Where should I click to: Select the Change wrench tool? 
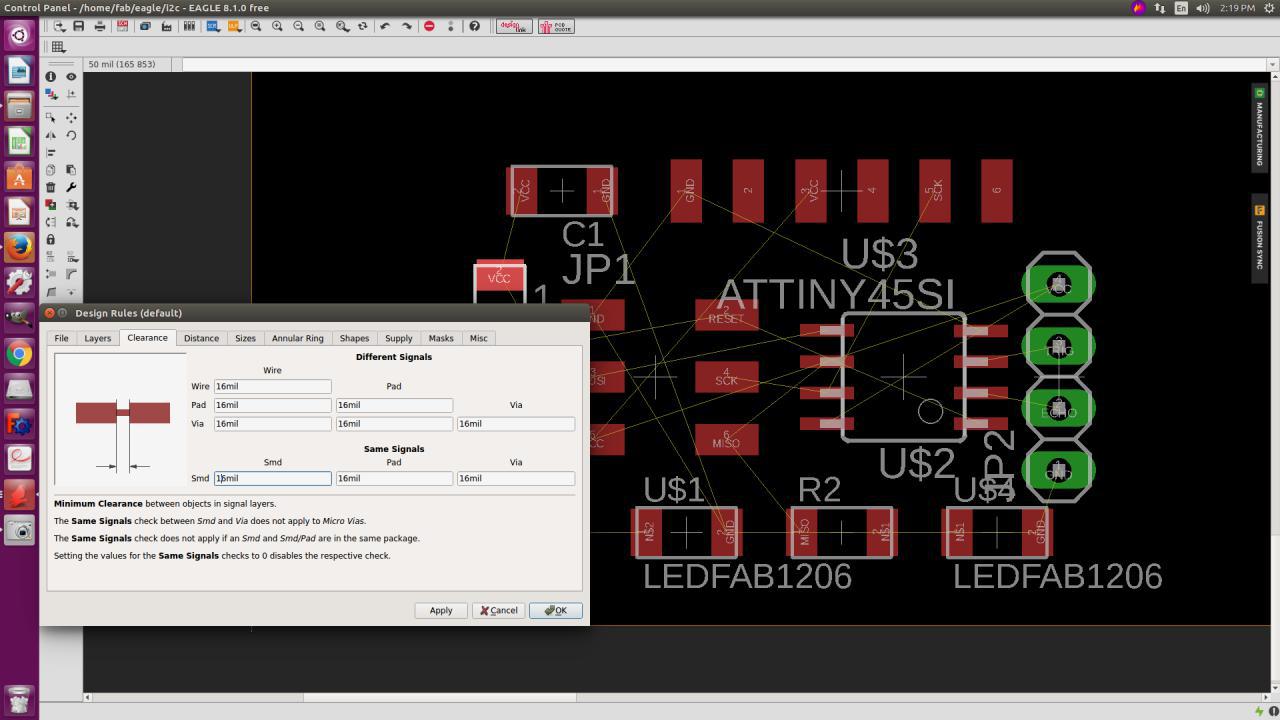tap(71, 187)
